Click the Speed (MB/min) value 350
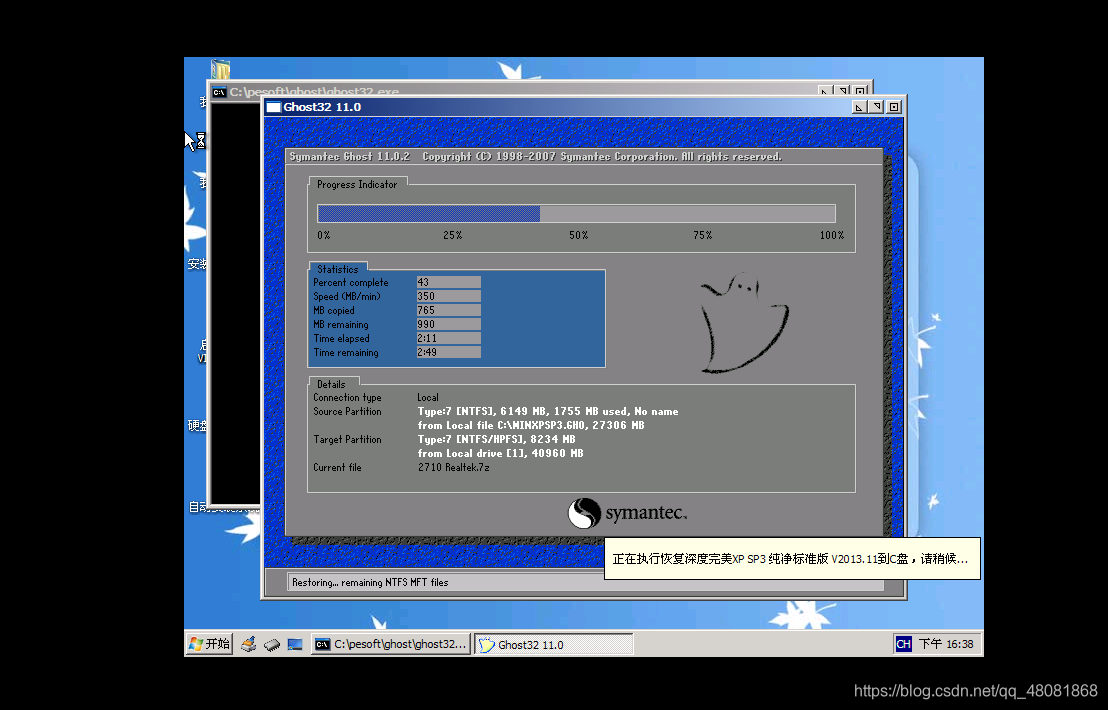 (x=449, y=296)
